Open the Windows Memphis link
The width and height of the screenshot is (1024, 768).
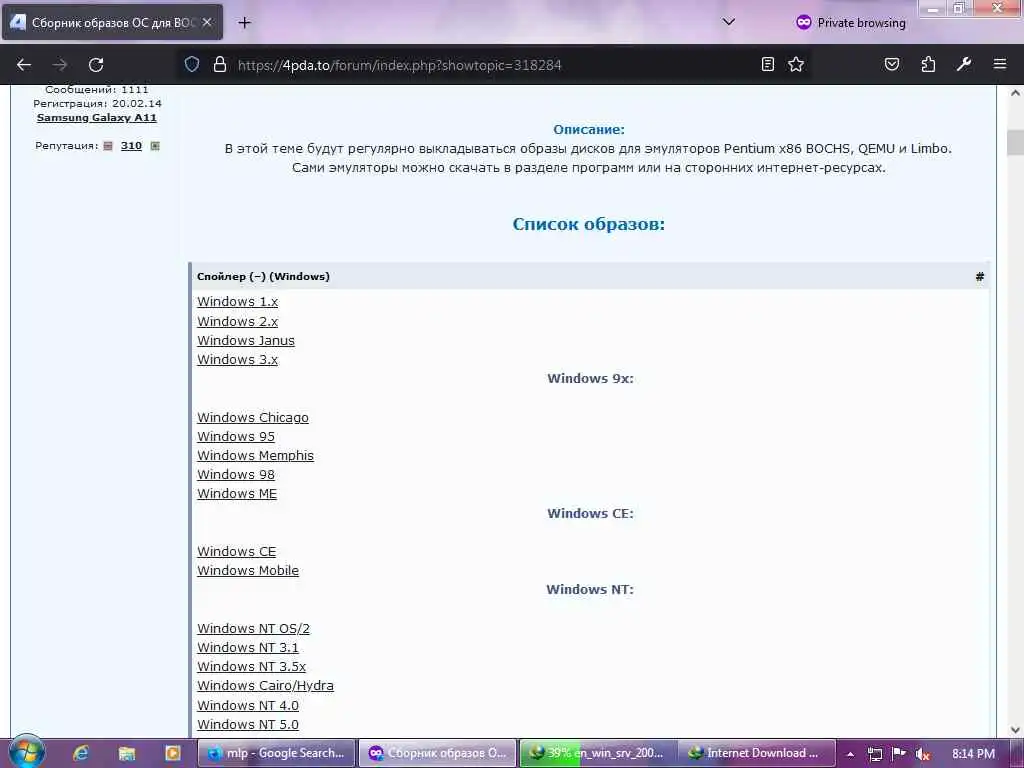click(x=255, y=455)
